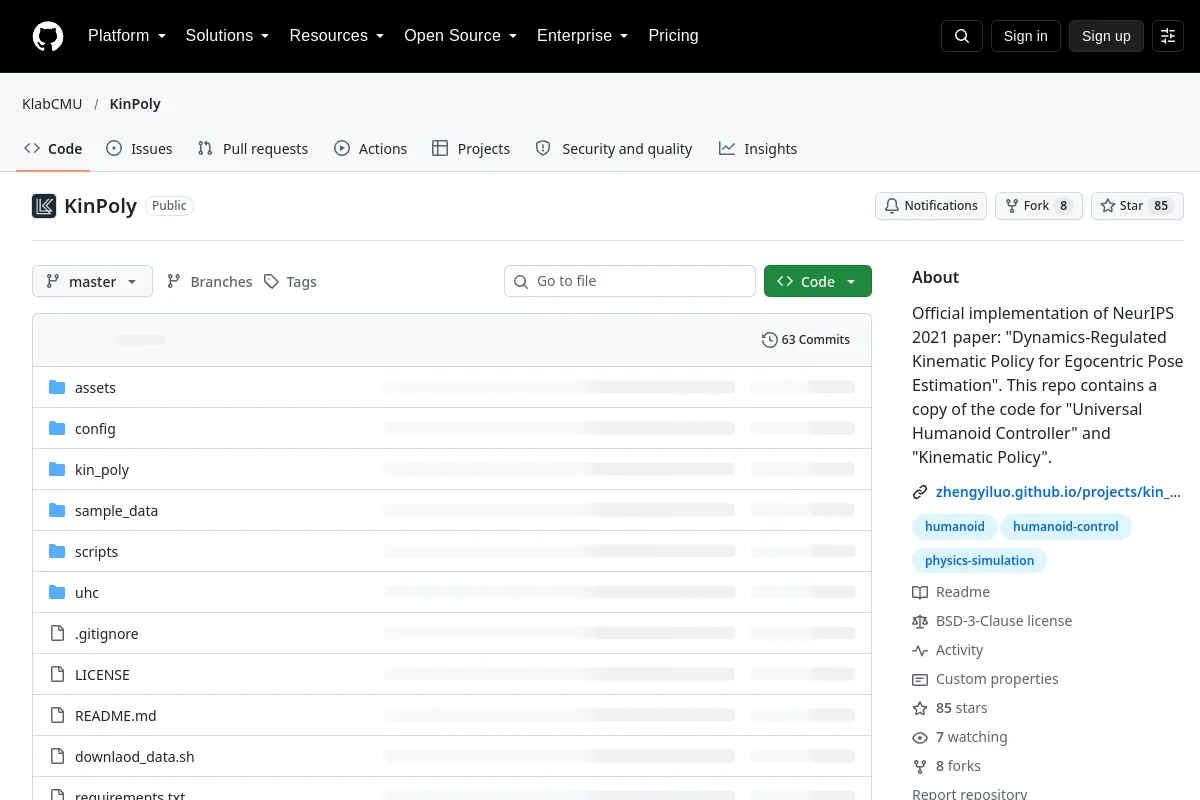The width and height of the screenshot is (1200, 800).
Task: Expand the Open Source menu
Action: [460, 36]
